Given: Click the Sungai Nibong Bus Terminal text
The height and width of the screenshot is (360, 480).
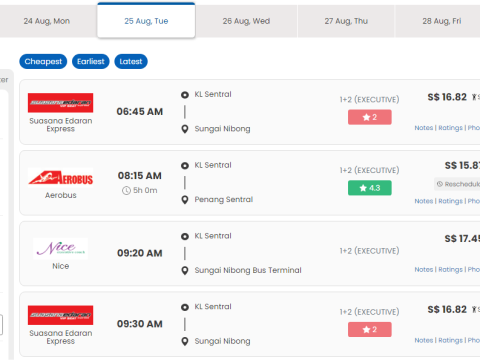Looking at the screenshot, I should tap(248, 270).
